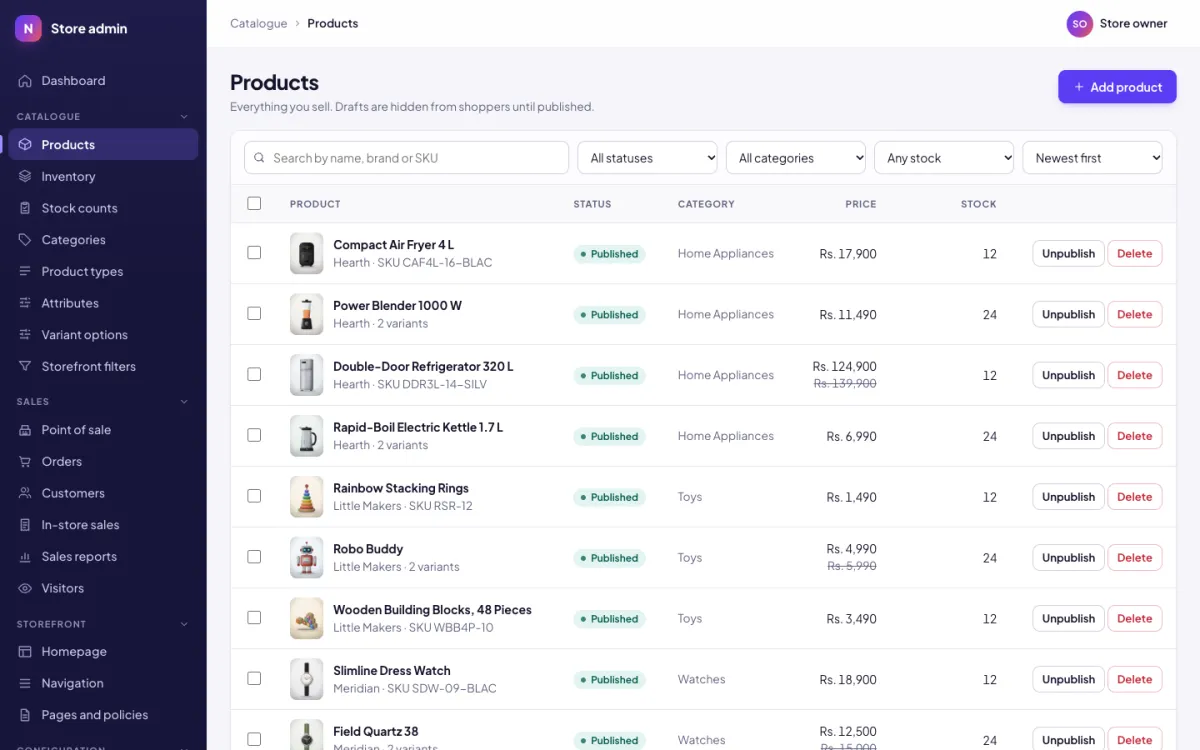Click the In-store sales receipt icon
1200x750 pixels.
(x=25, y=525)
